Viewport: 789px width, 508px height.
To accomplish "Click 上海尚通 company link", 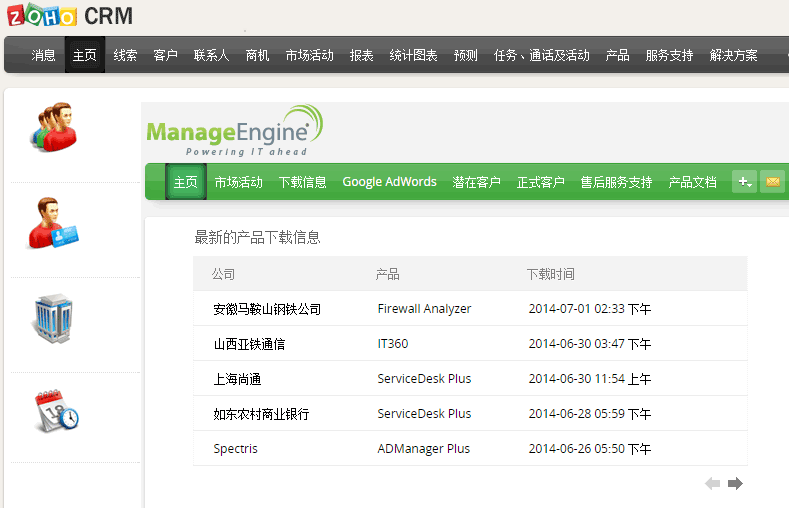I will [x=237, y=379].
